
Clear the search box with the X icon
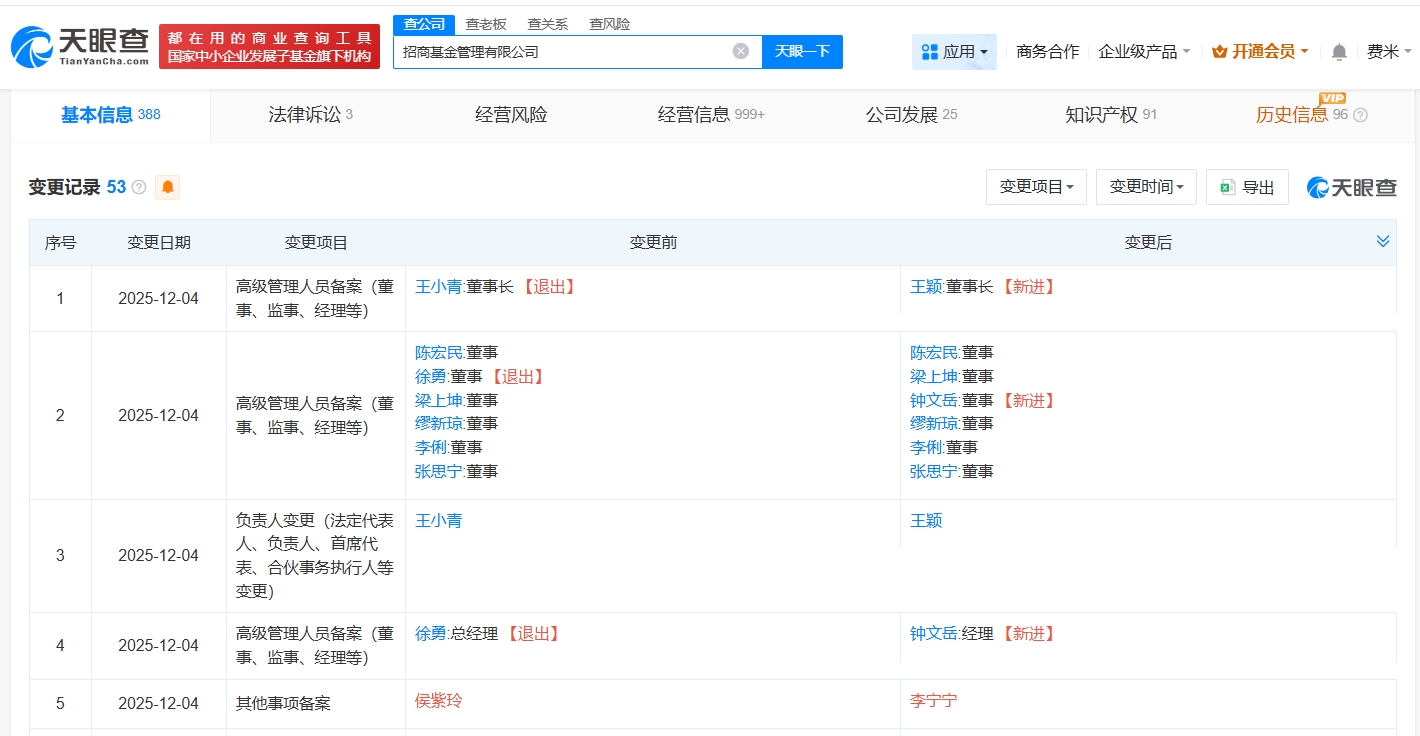741,51
